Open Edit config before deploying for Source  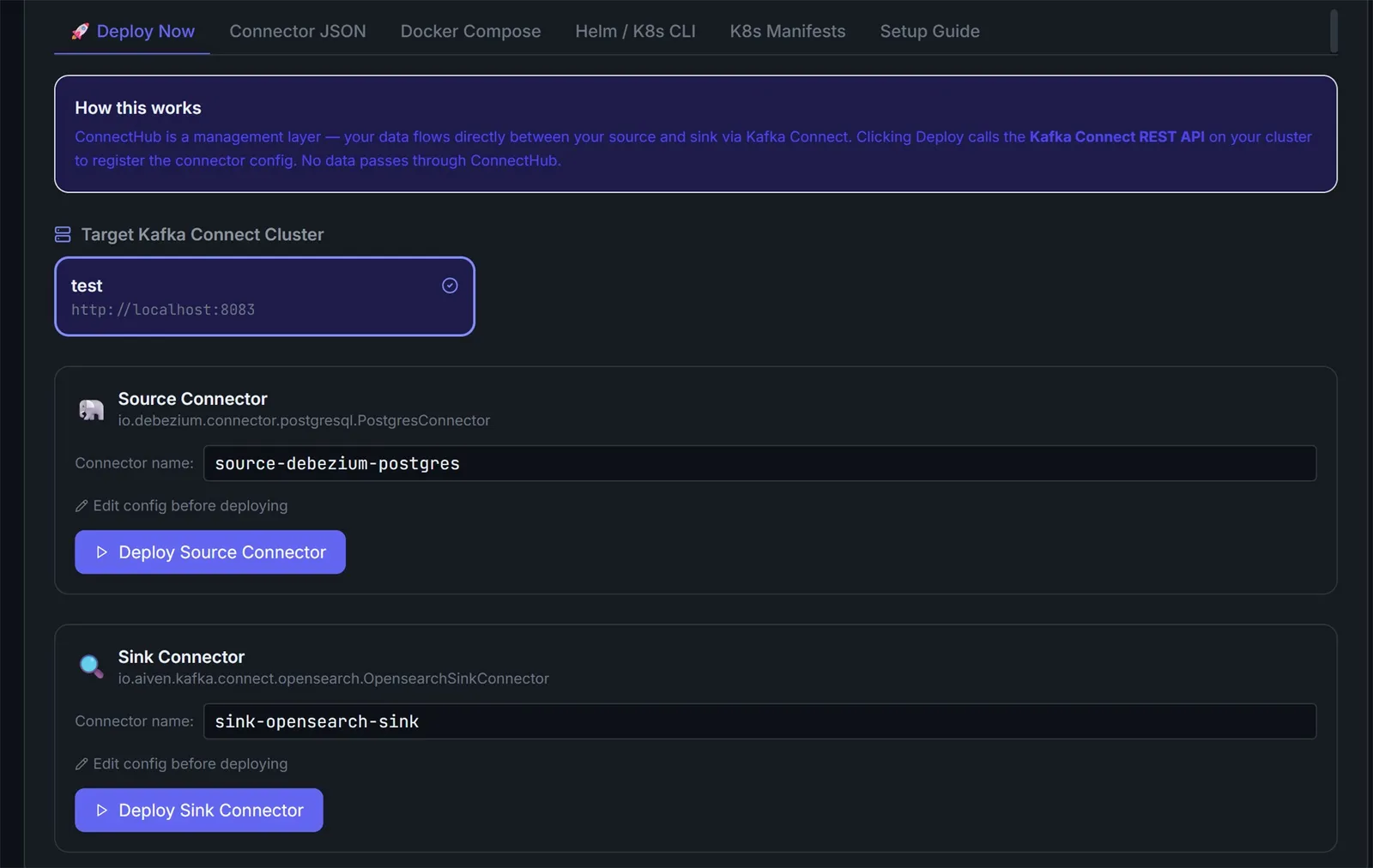[181, 506]
